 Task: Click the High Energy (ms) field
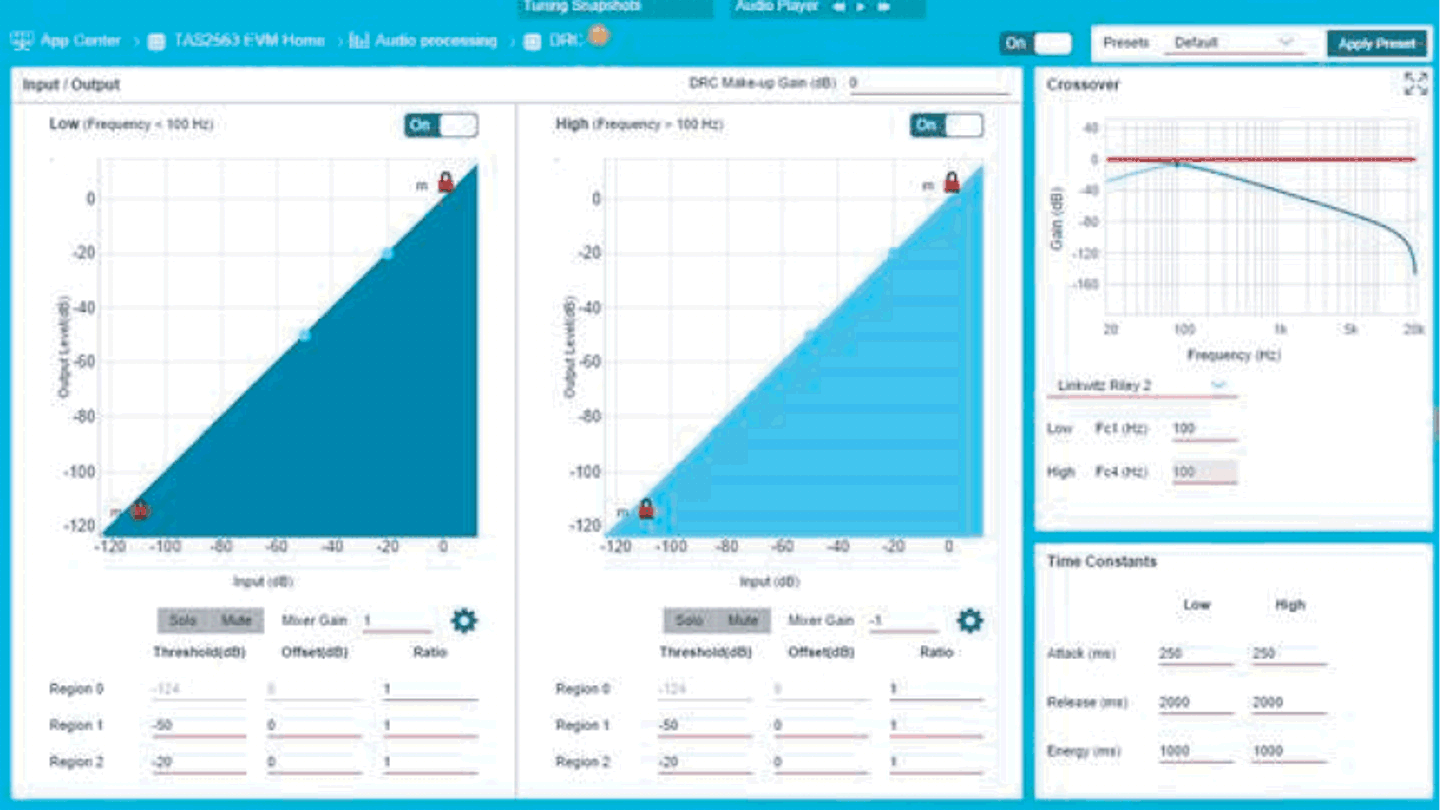(x=1288, y=751)
